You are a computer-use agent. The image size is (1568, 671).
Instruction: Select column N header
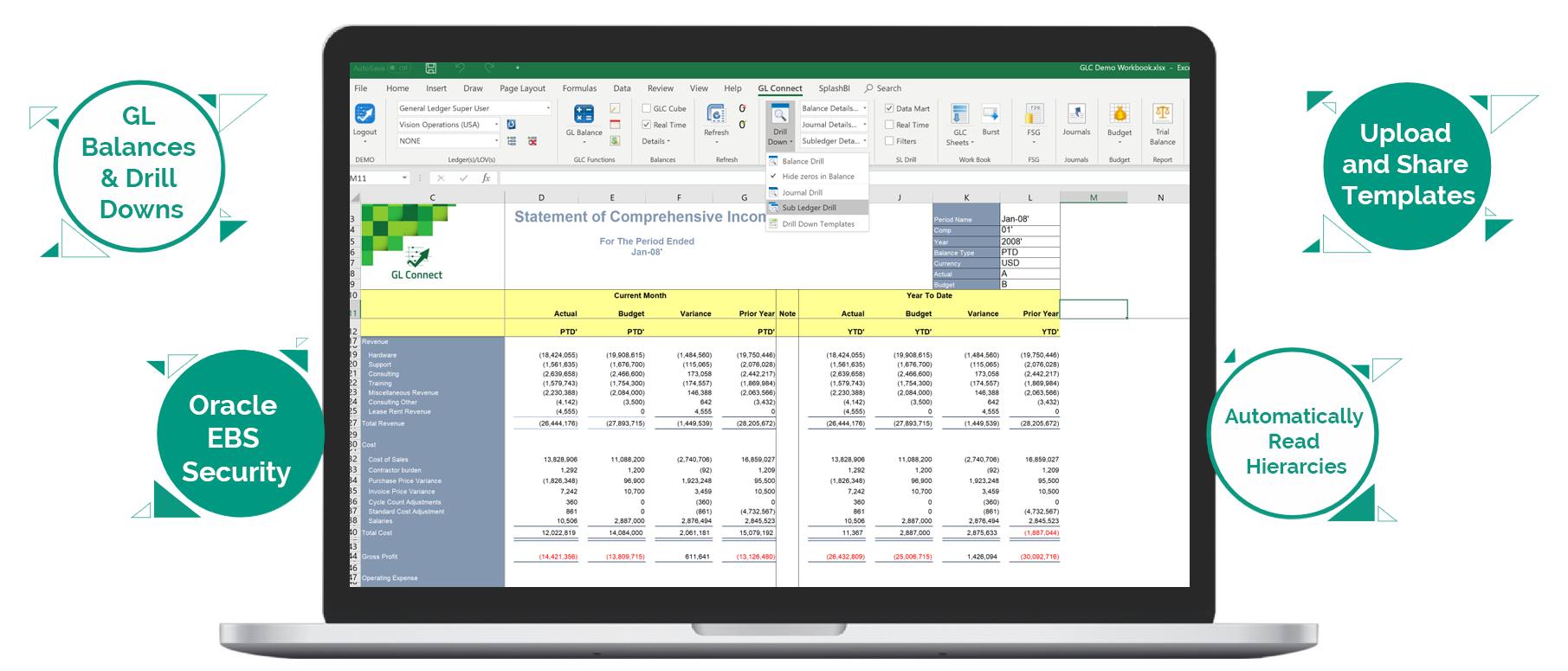click(x=1160, y=197)
